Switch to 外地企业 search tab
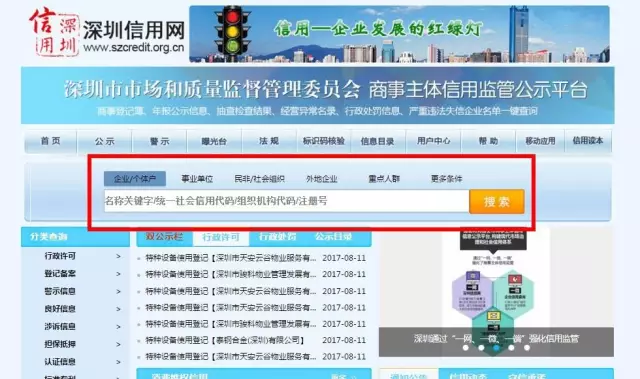640x379 pixels. coord(322,179)
